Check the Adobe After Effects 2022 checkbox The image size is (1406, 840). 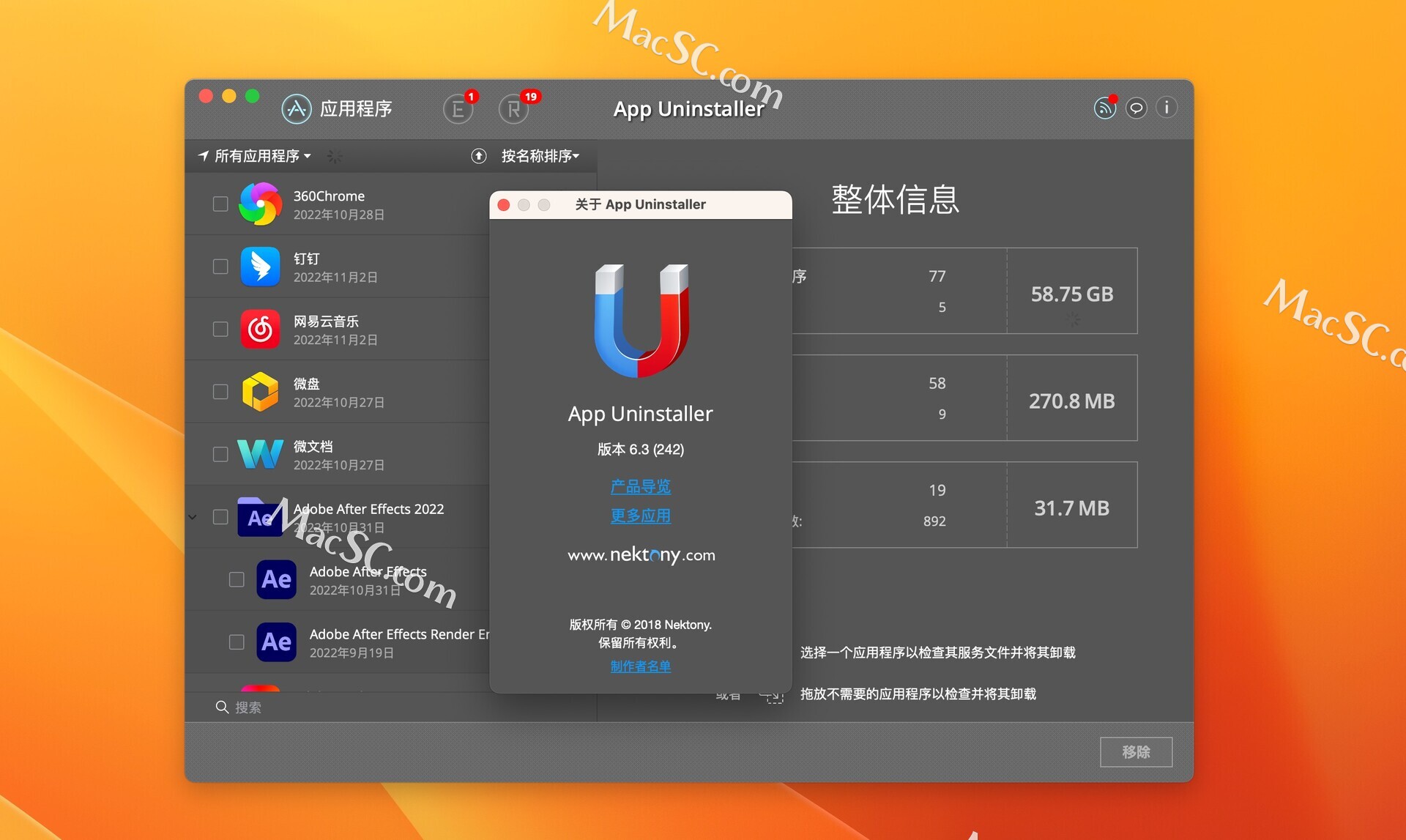coord(220,517)
